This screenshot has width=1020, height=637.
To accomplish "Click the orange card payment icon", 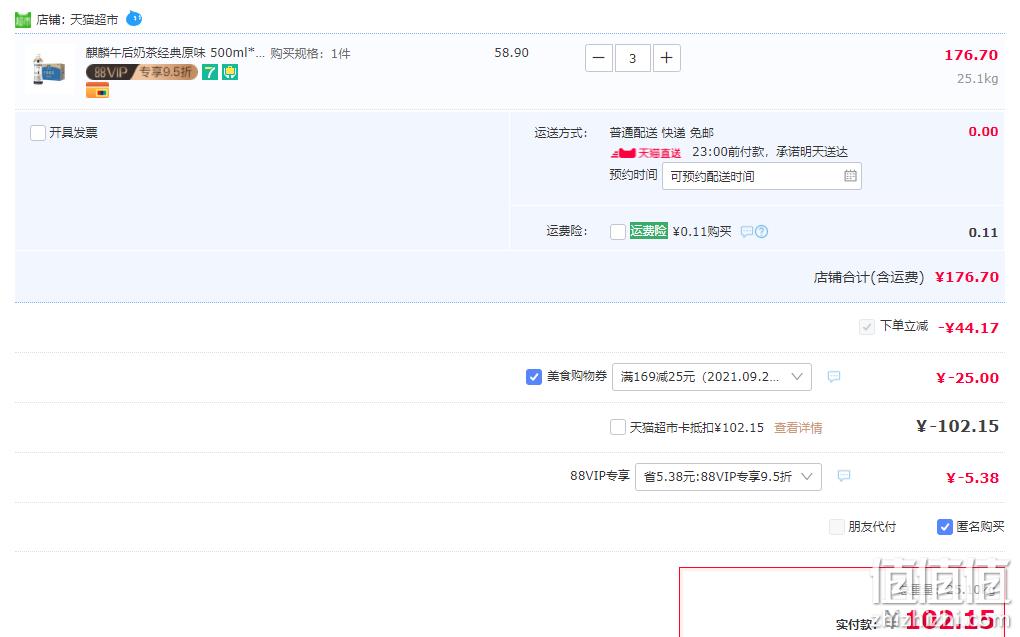I will coord(98,90).
